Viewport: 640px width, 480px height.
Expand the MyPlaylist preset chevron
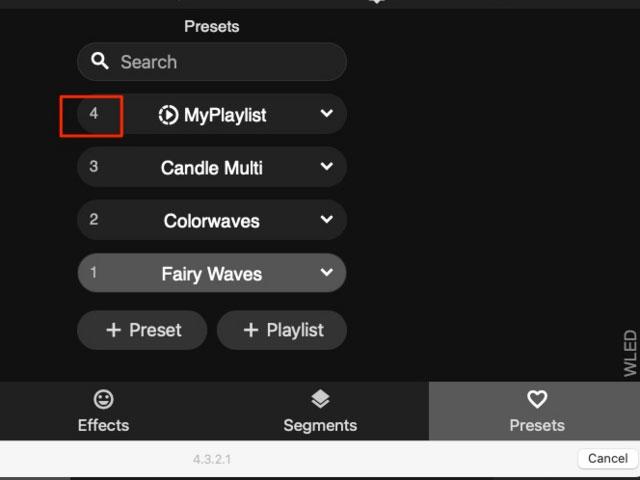click(326, 114)
